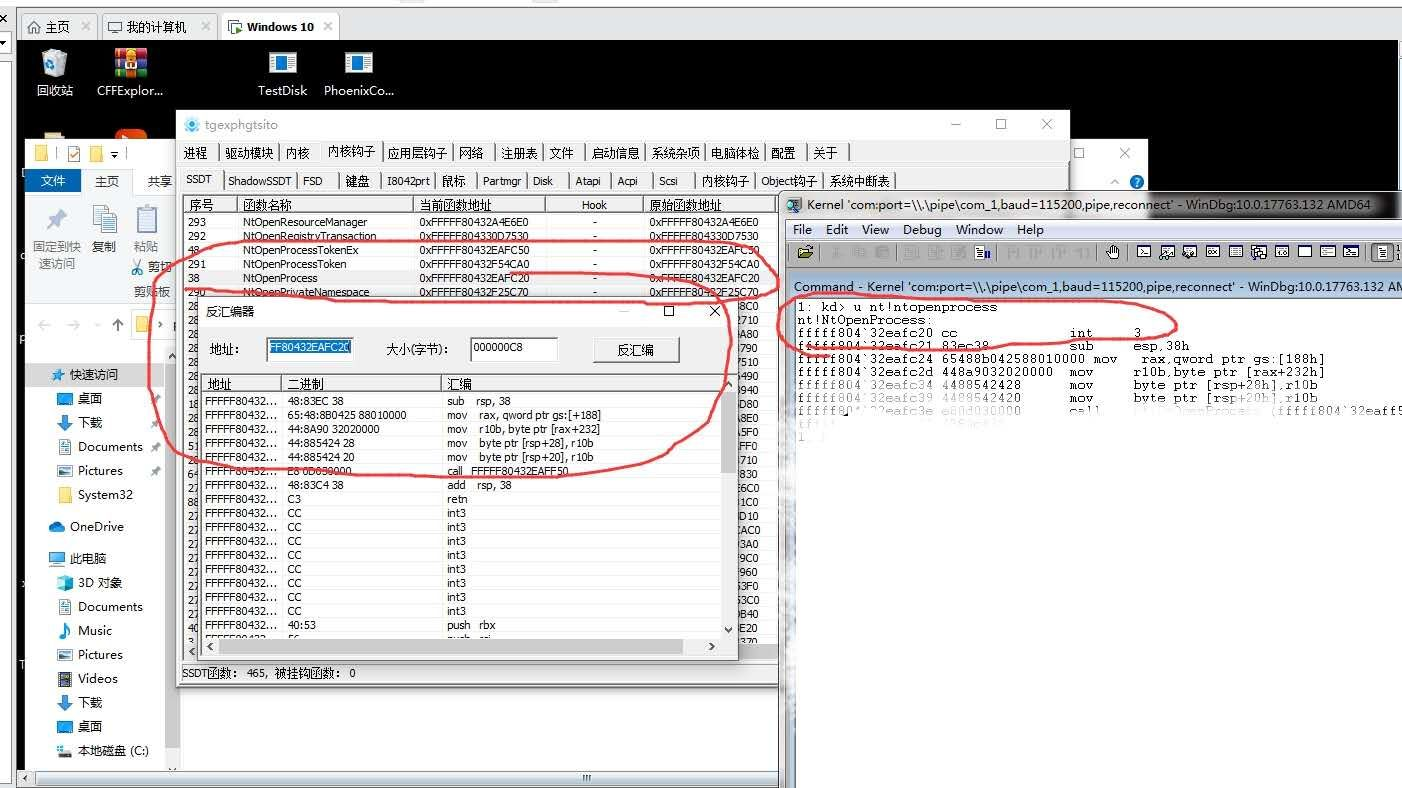The width and height of the screenshot is (1402, 788).
Task: Click WinDbg Break (hand) toolbar icon
Action: (1113, 252)
